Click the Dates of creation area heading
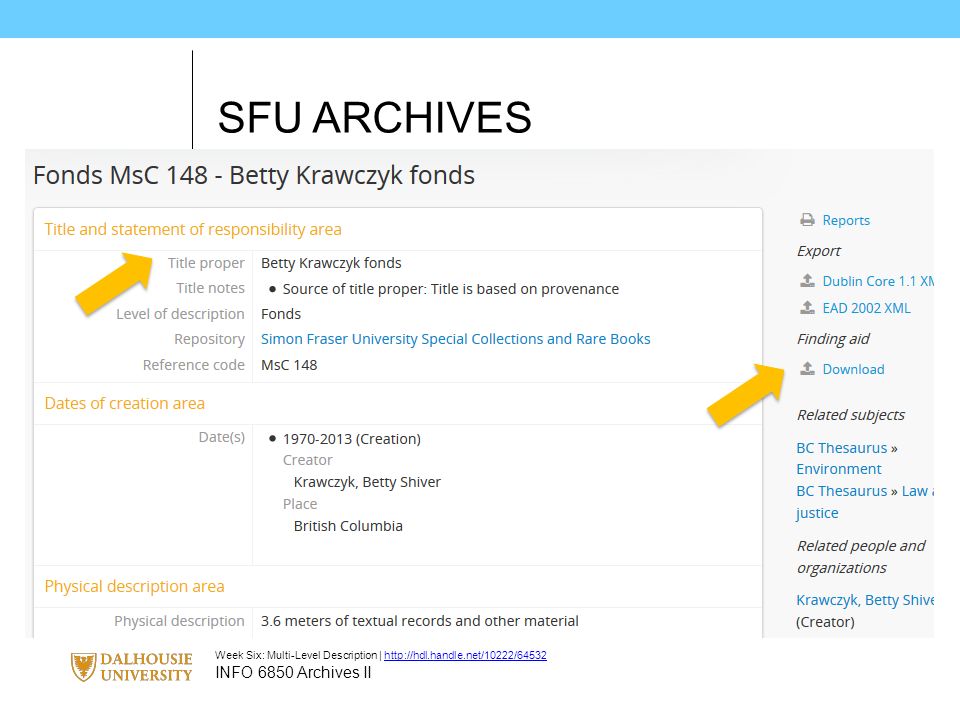The width and height of the screenshot is (960, 720). (124, 403)
